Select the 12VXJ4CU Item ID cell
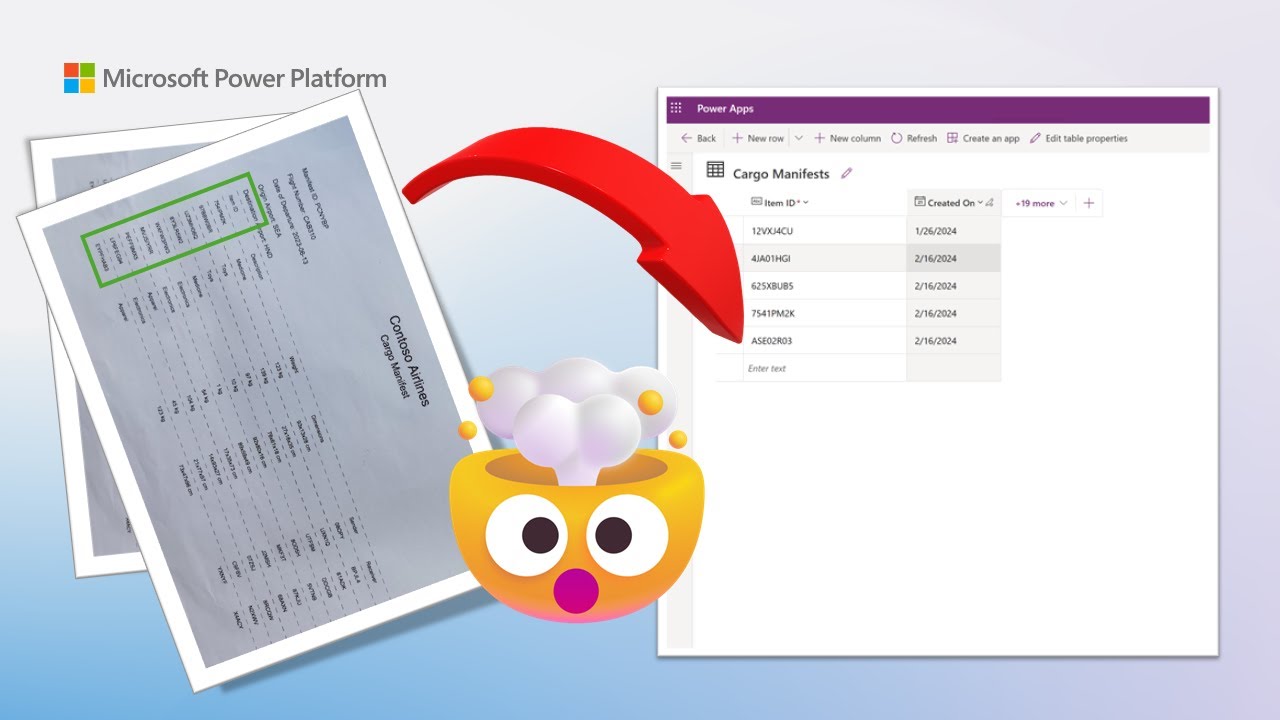 [825, 231]
